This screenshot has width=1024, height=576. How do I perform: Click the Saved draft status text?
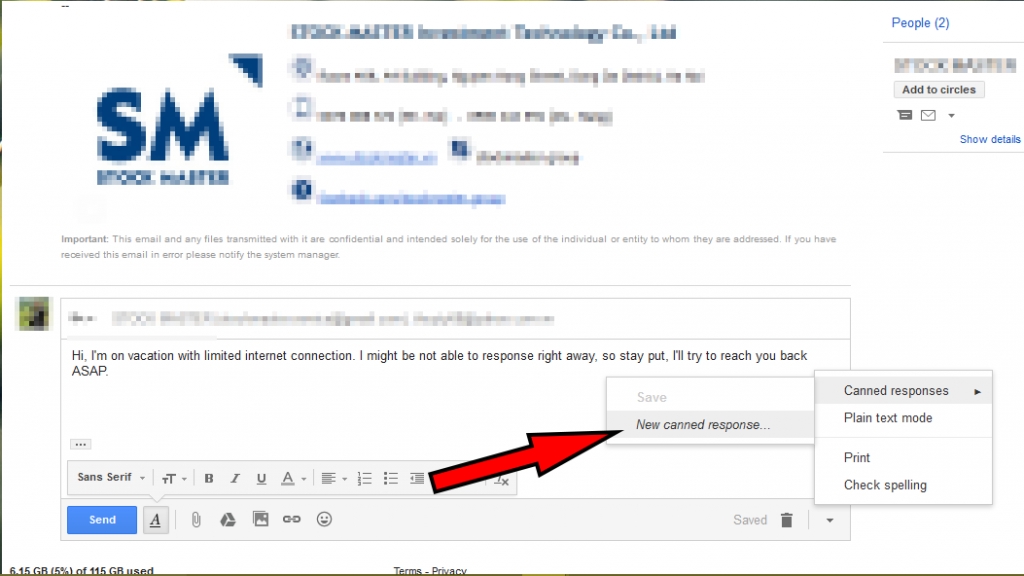point(750,520)
